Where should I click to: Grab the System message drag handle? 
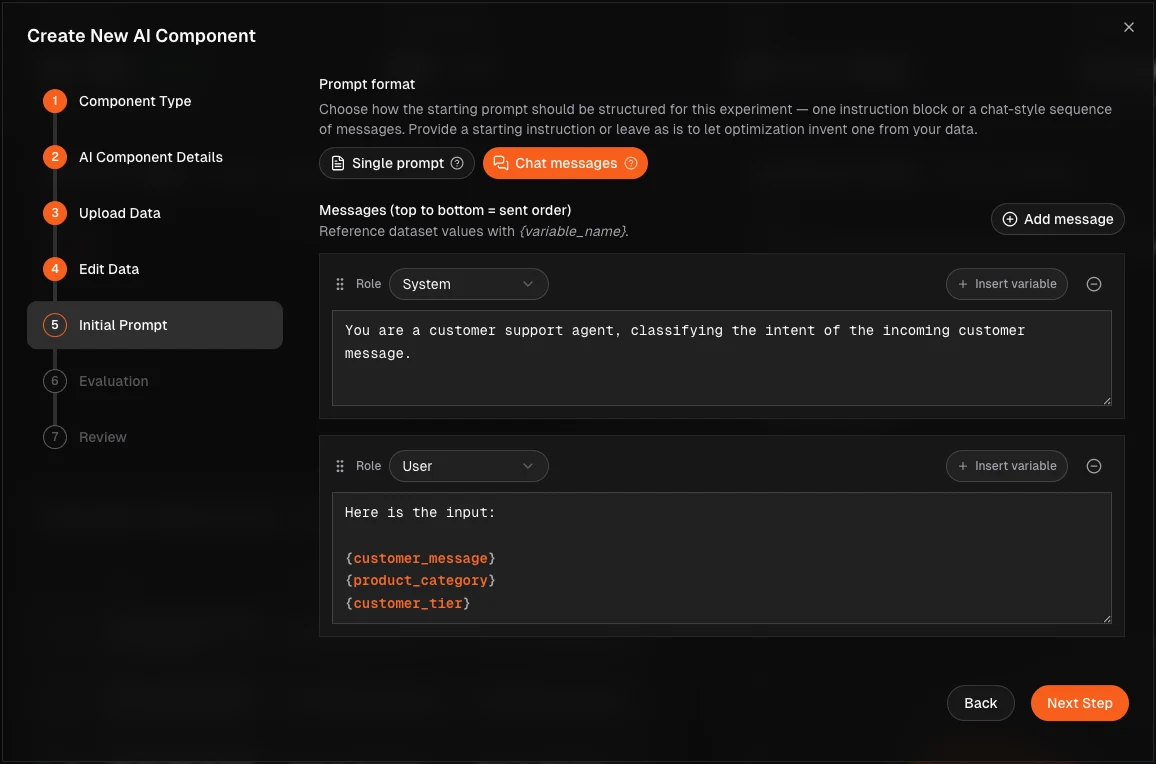(x=340, y=284)
